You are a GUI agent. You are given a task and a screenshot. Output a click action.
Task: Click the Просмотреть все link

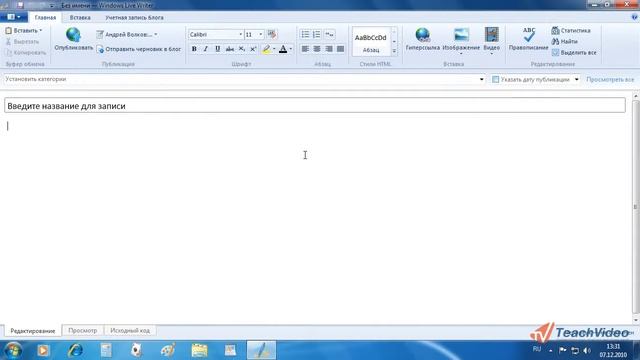tap(610, 80)
